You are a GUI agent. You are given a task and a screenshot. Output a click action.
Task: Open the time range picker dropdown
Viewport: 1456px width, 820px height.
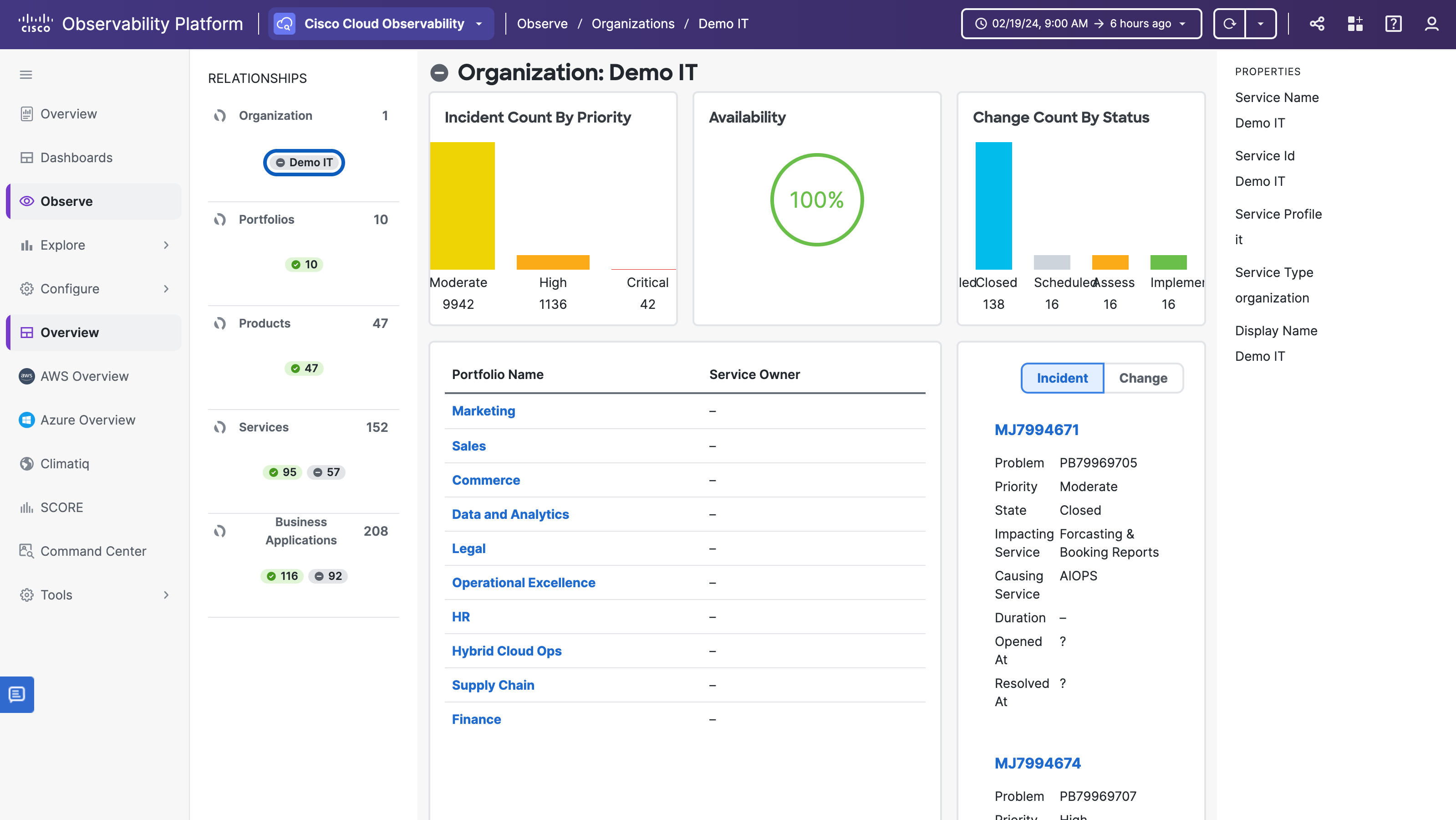pos(1081,24)
